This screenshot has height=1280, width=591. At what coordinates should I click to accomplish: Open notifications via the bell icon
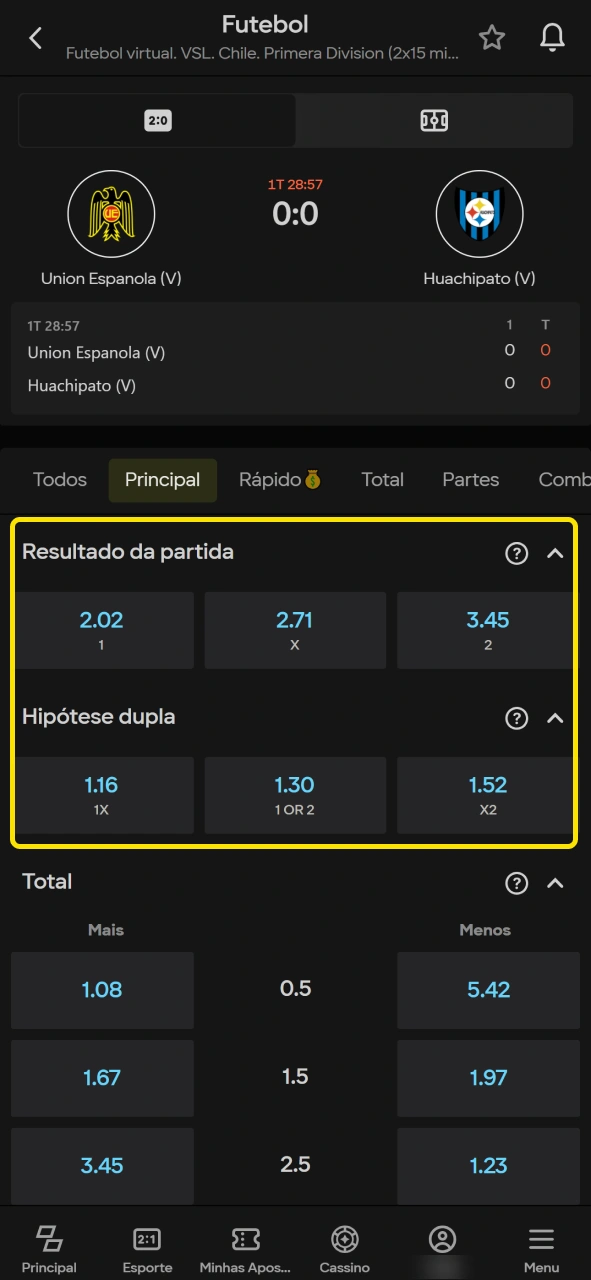tap(552, 38)
